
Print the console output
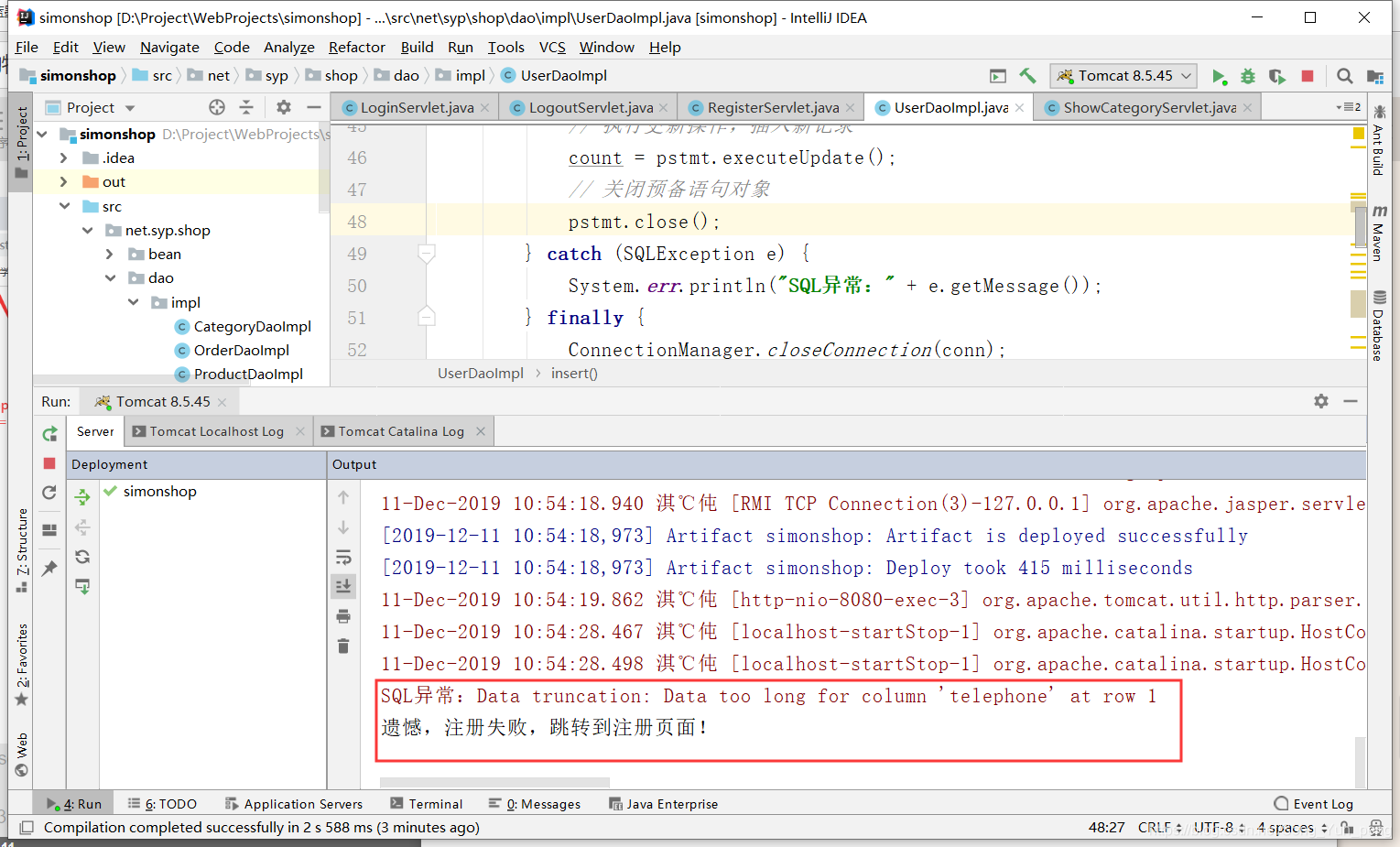[x=343, y=616]
